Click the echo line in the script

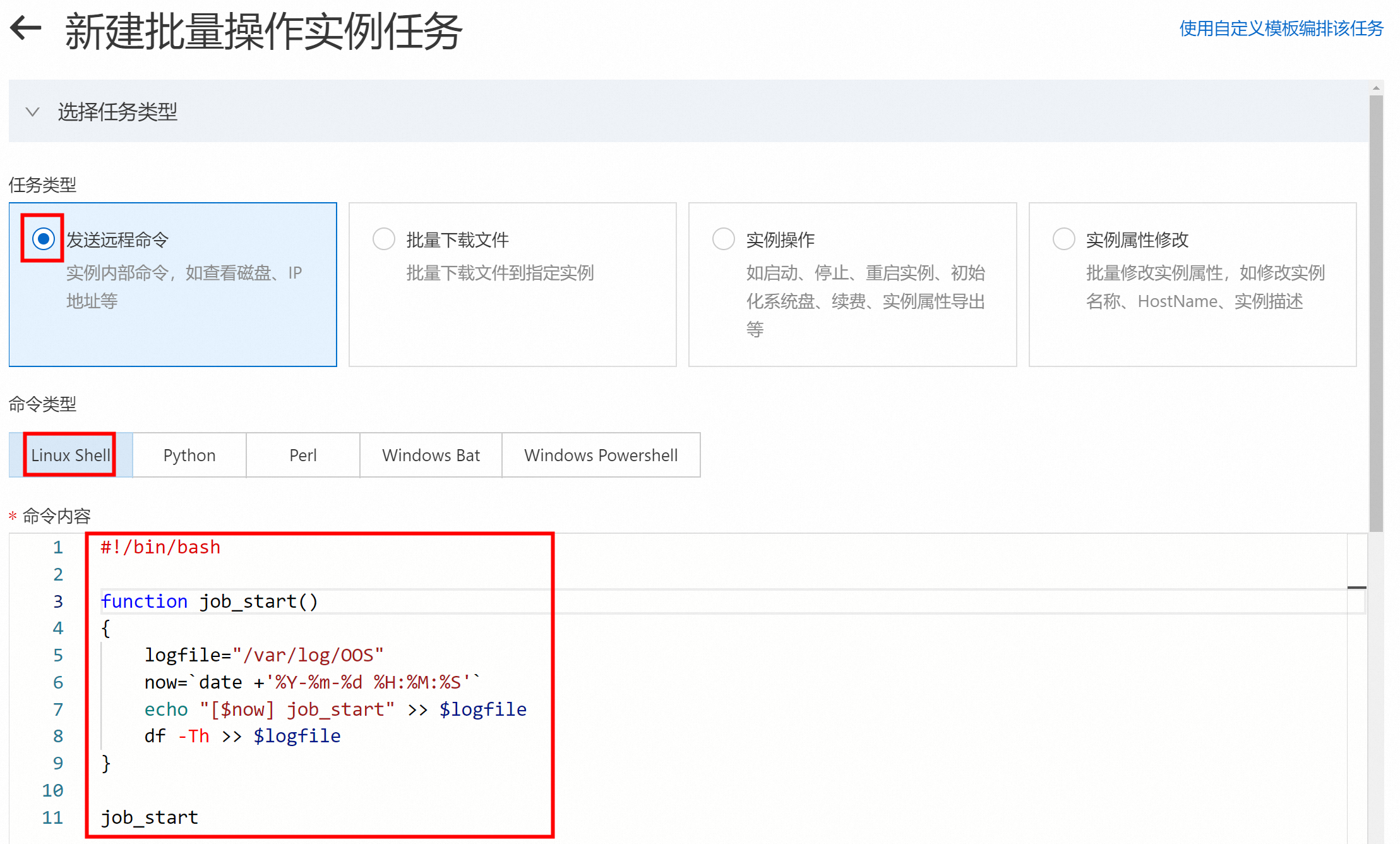coord(335,709)
